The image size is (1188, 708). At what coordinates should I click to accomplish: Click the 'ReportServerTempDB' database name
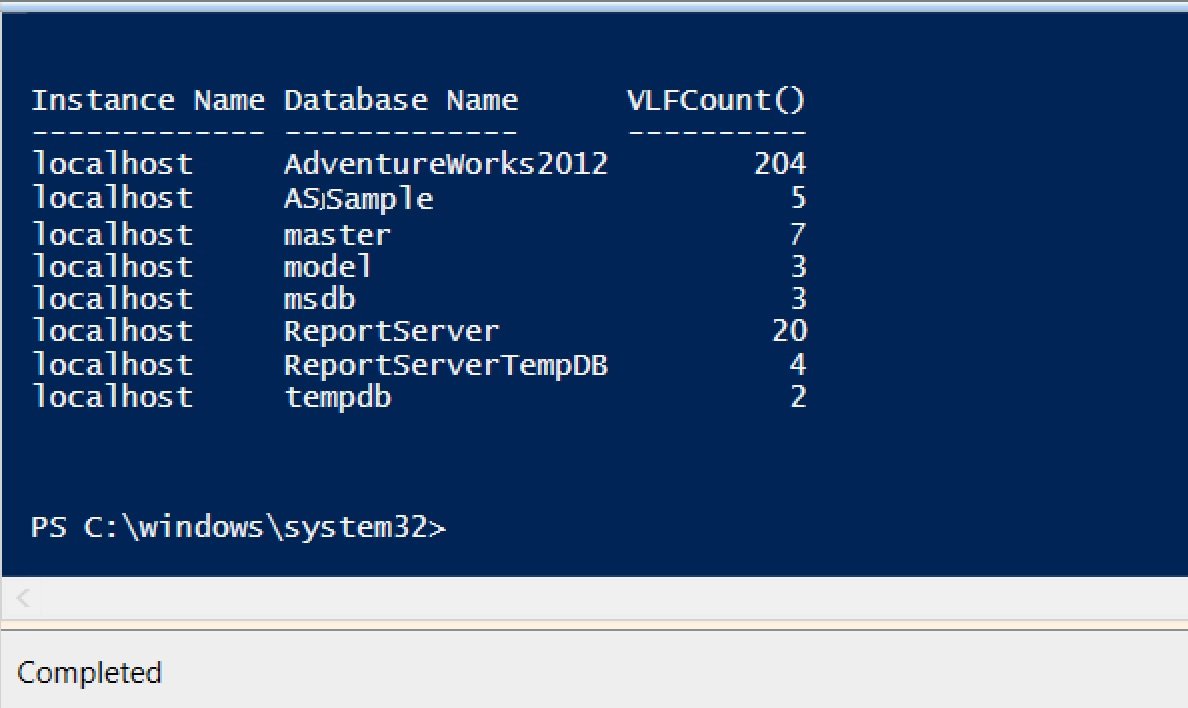(446, 365)
